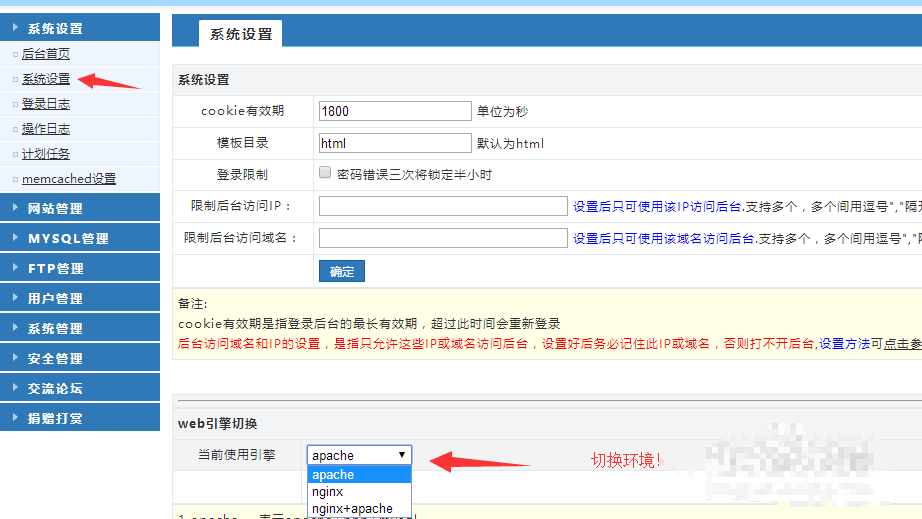Viewport: 922px width, 519px height.
Task: Click the cookie有效期 input field
Action: click(x=394, y=111)
